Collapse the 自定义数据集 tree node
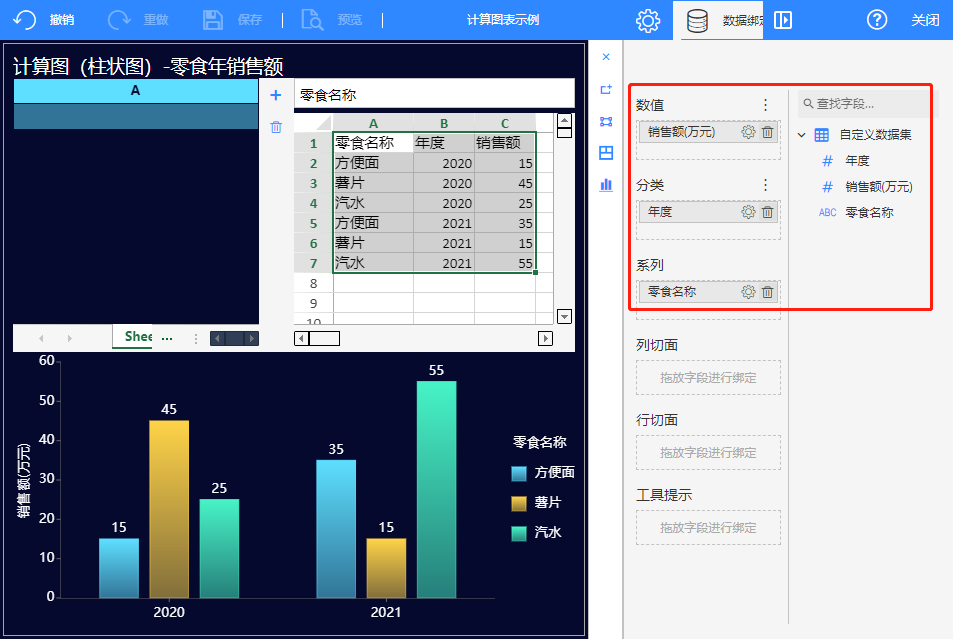The image size is (953, 639). (x=802, y=135)
